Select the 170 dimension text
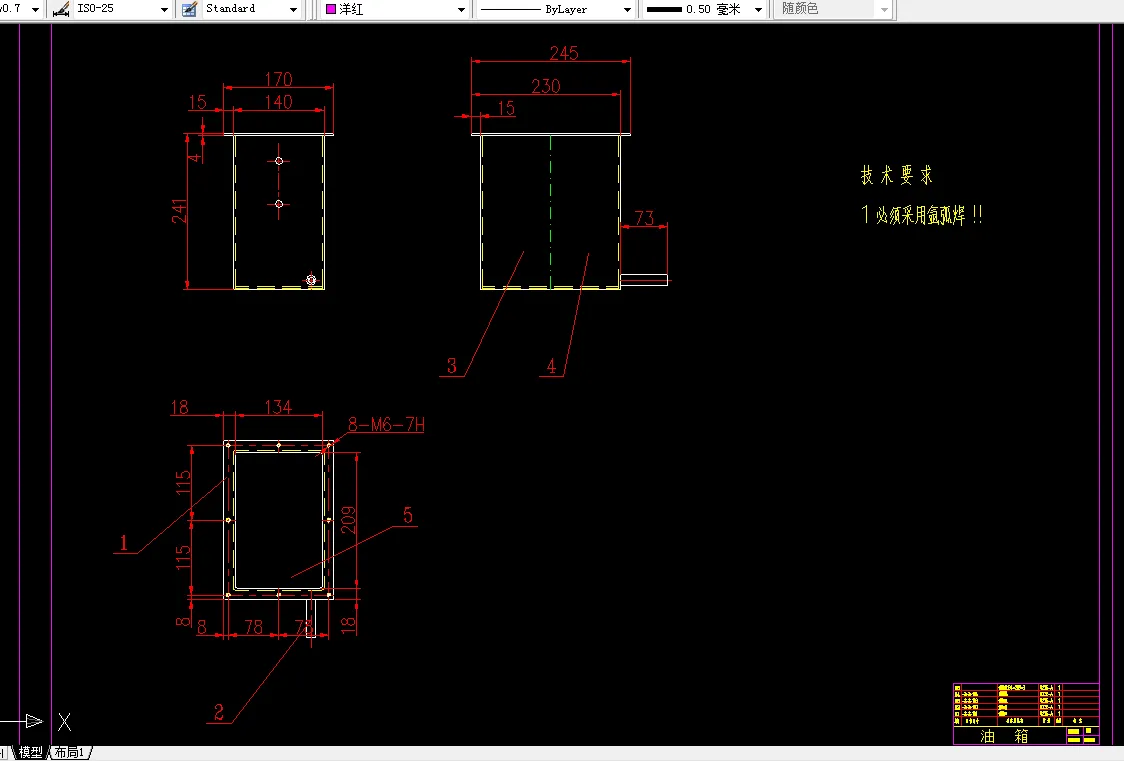 [x=278, y=78]
